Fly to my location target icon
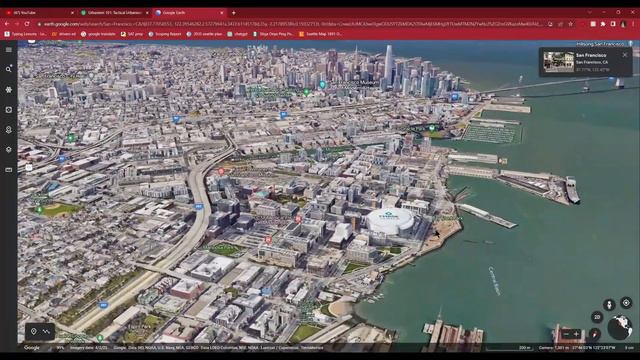Image resolution: width=640 pixels, height=360 pixels. pos(626,303)
